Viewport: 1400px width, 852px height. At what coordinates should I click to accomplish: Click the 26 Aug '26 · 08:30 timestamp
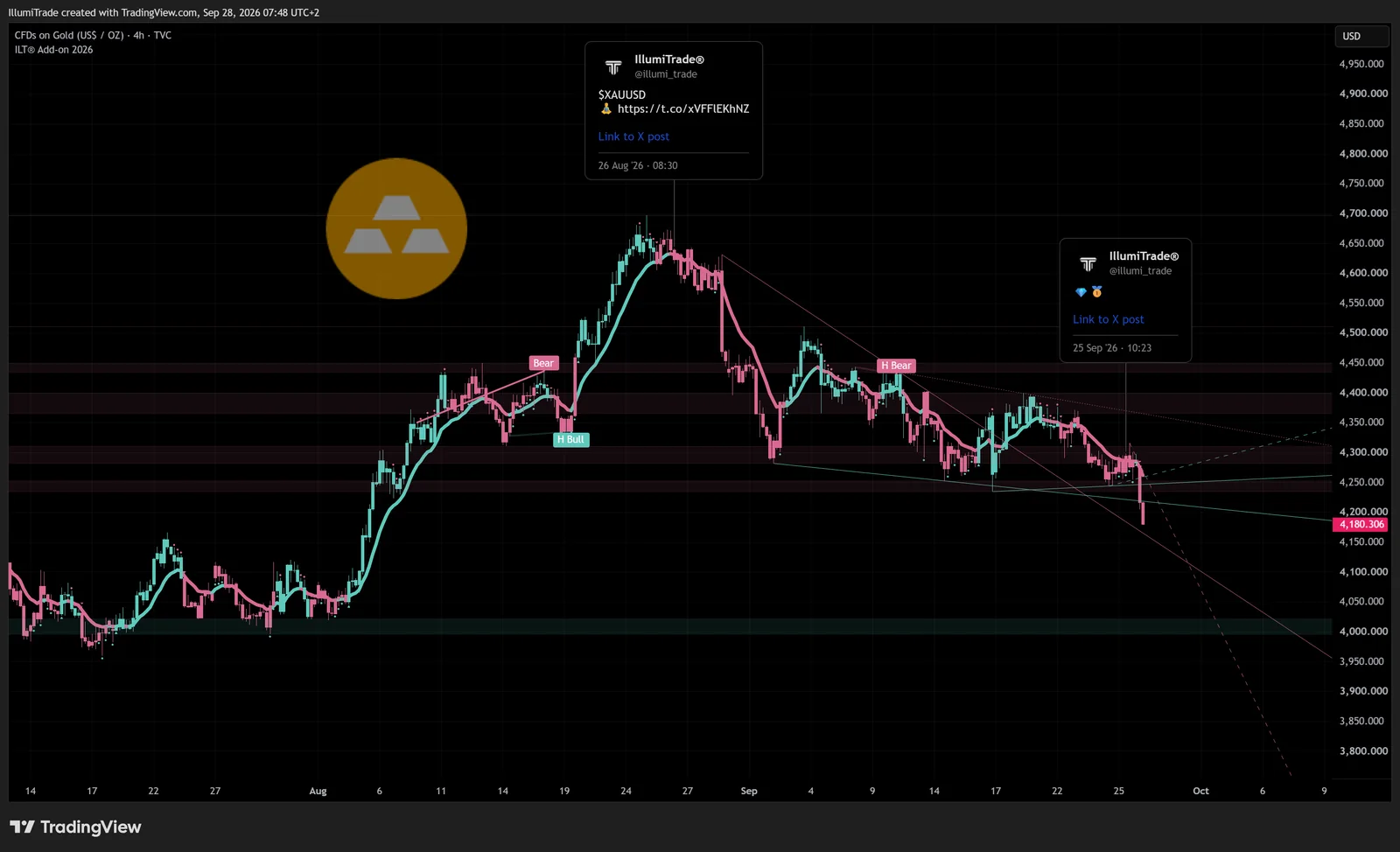637,165
